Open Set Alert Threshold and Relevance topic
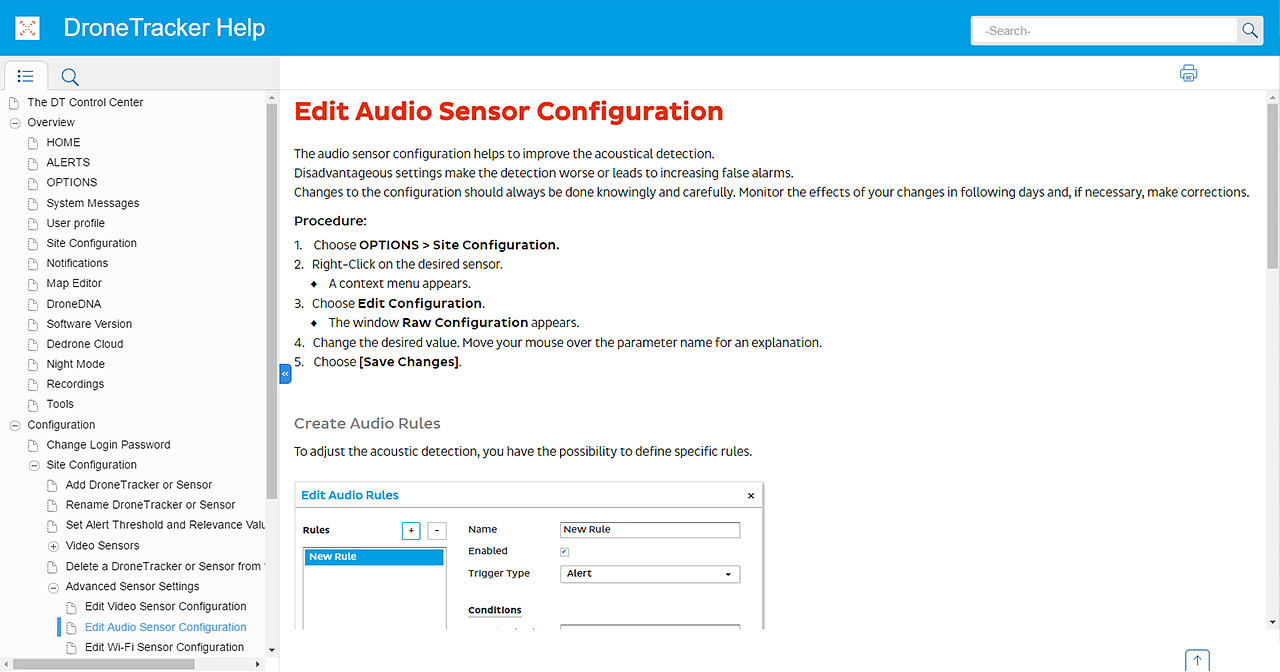1280x672 pixels. pyautogui.click(x=165, y=525)
